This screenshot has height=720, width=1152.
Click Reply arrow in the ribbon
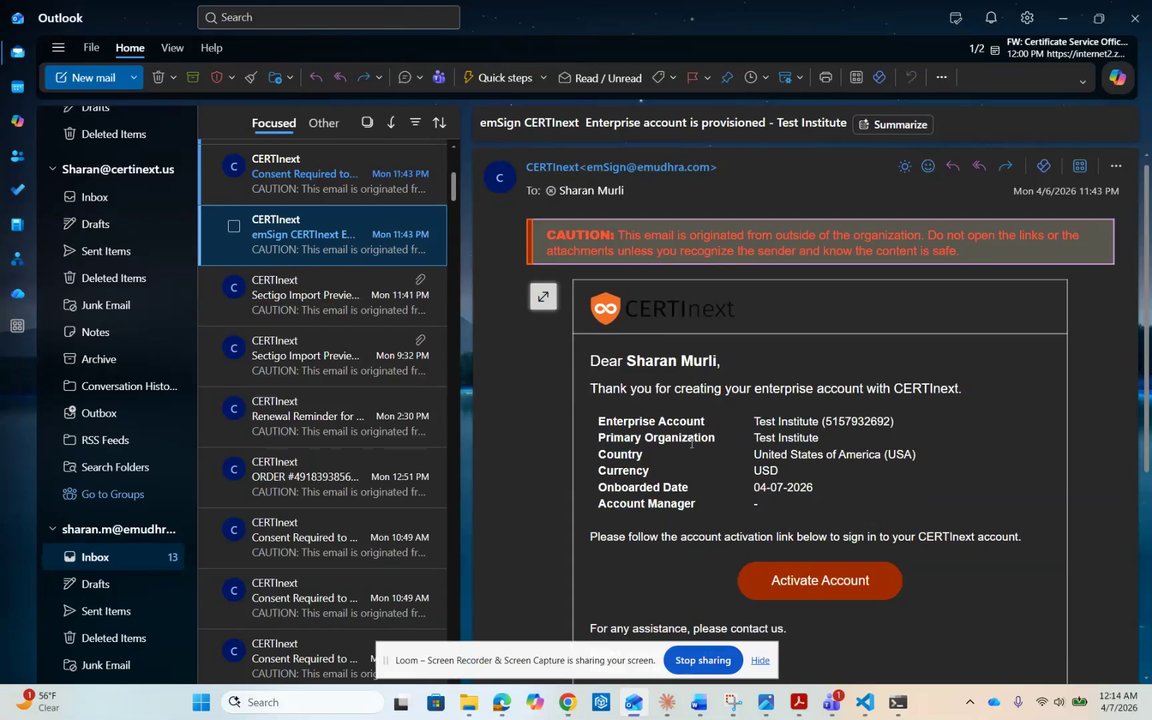coord(316,77)
